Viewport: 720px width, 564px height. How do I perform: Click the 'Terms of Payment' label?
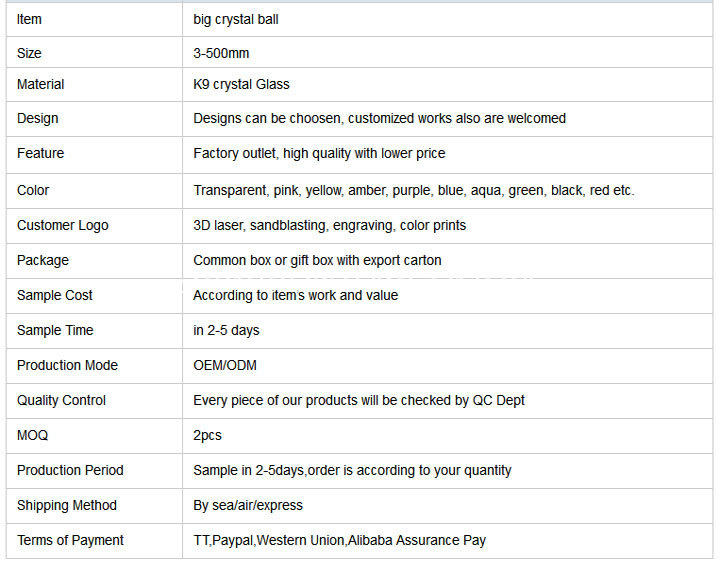click(x=70, y=541)
